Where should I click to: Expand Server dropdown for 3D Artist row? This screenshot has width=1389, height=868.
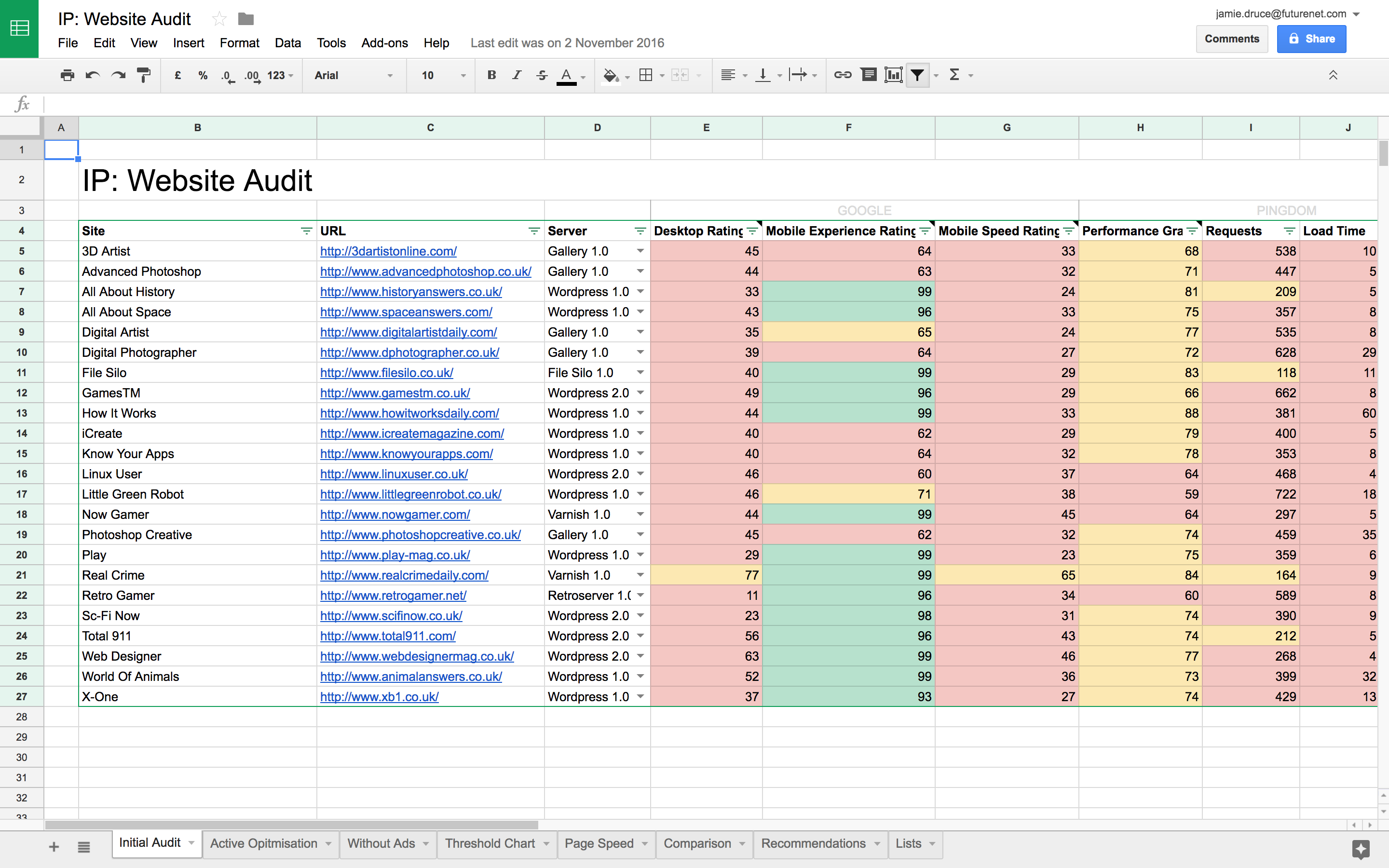coord(640,251)
